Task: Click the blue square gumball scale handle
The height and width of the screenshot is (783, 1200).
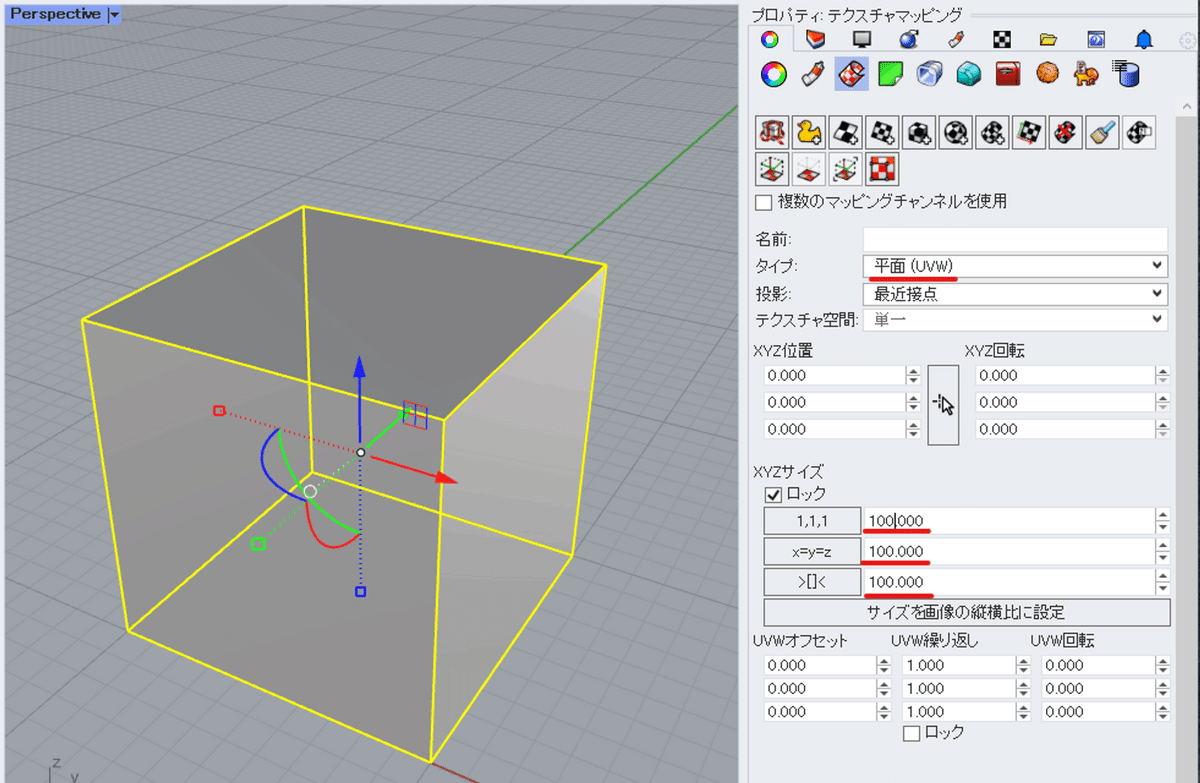Action: click(x=360, y=591)
